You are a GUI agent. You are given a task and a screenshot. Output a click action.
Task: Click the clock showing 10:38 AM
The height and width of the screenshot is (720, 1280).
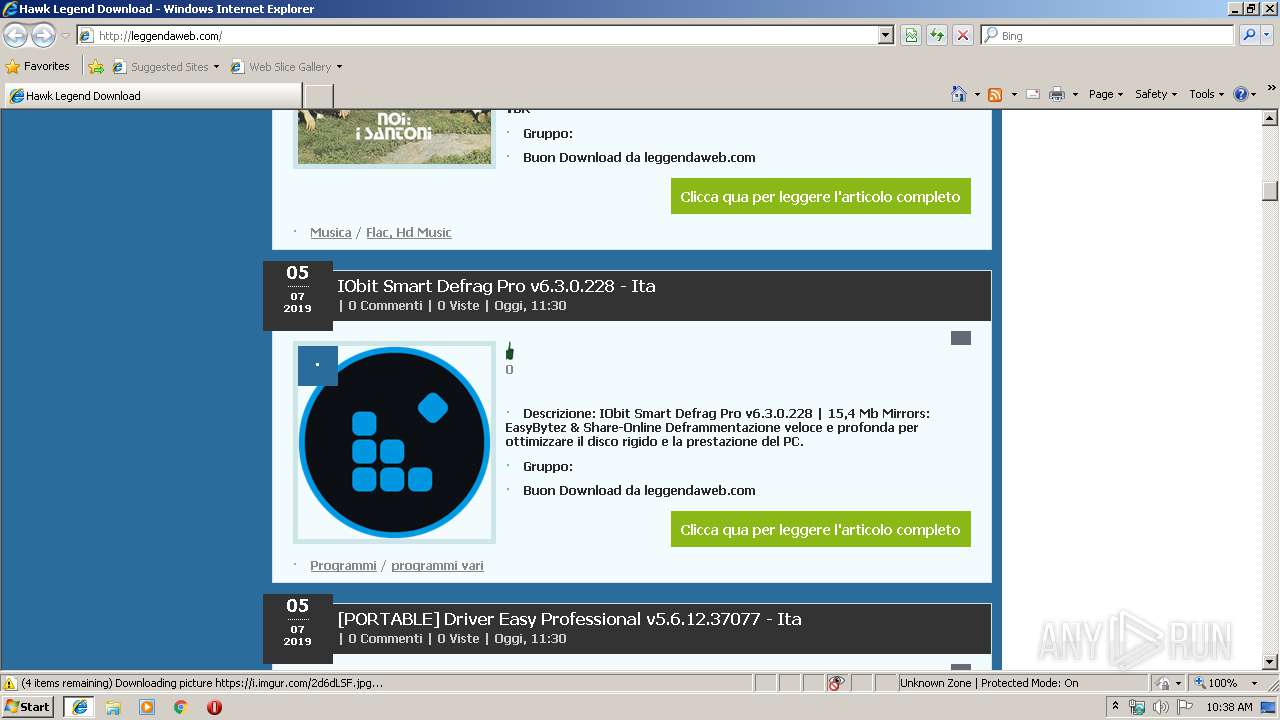click(1229, 707)
